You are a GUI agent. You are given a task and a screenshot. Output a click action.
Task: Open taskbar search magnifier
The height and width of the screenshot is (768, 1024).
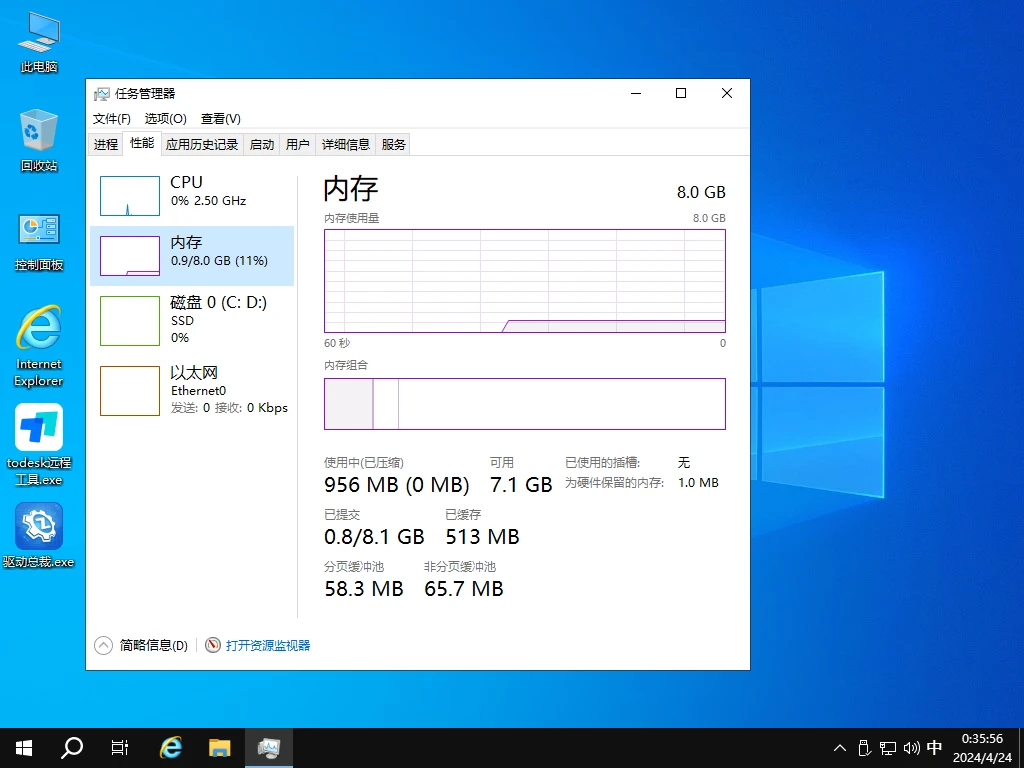[72, 748]
